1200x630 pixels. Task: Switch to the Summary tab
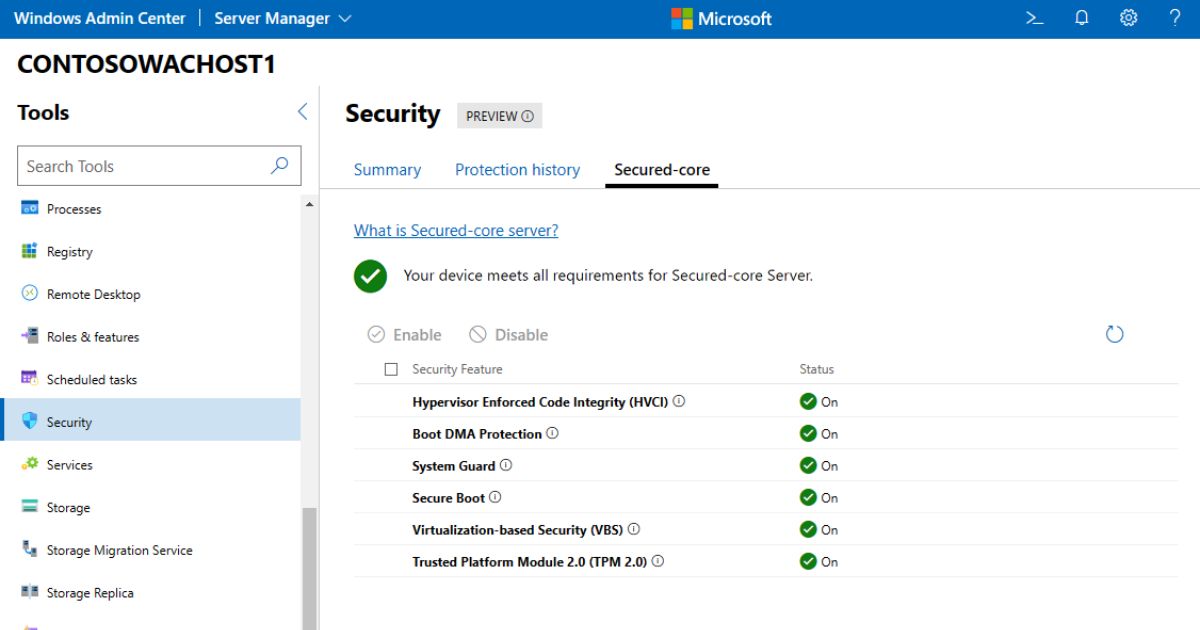click(x=387, y=170)
